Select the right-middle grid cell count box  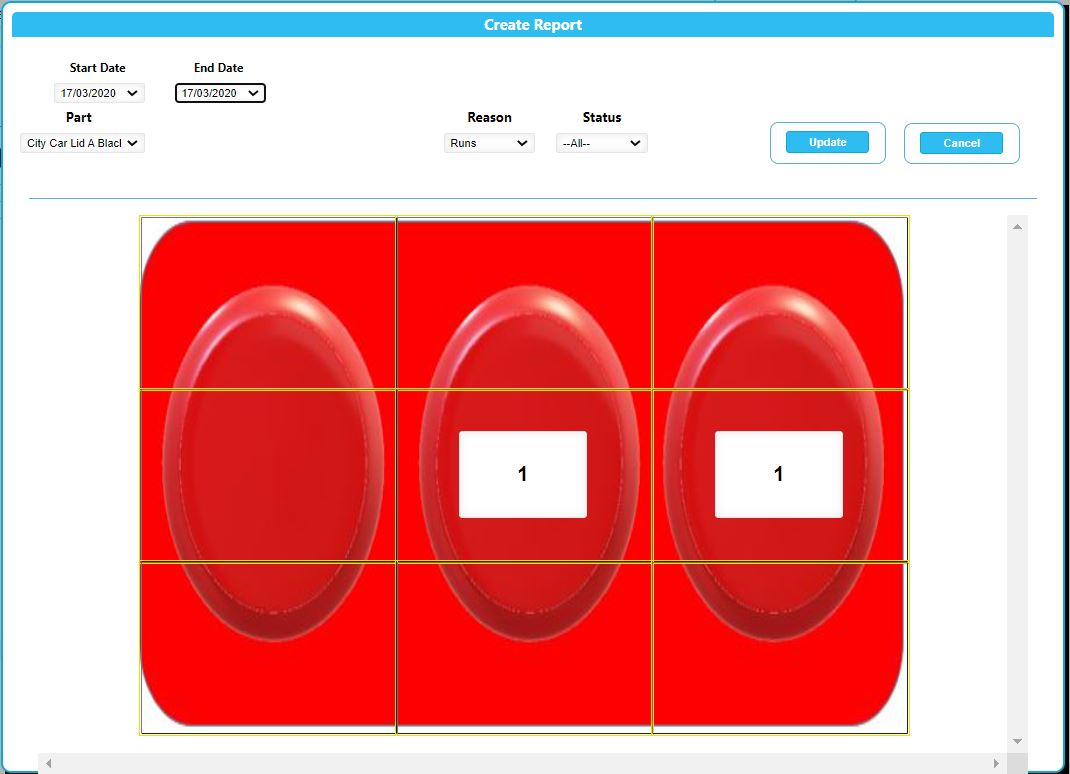click(x=779, y=474)
